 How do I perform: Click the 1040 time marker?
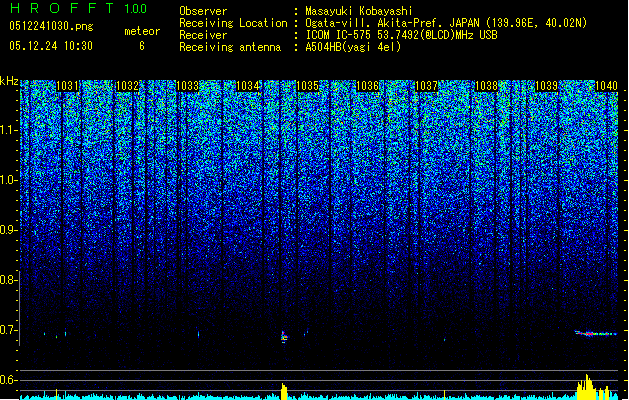[606, 86]
